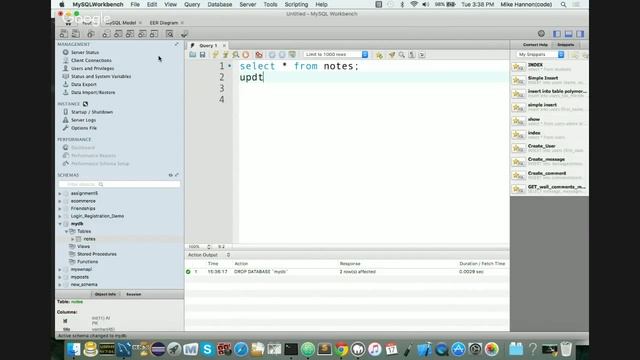Open search table data tool
The image size is (640, 360).
[x=169, y=34]
